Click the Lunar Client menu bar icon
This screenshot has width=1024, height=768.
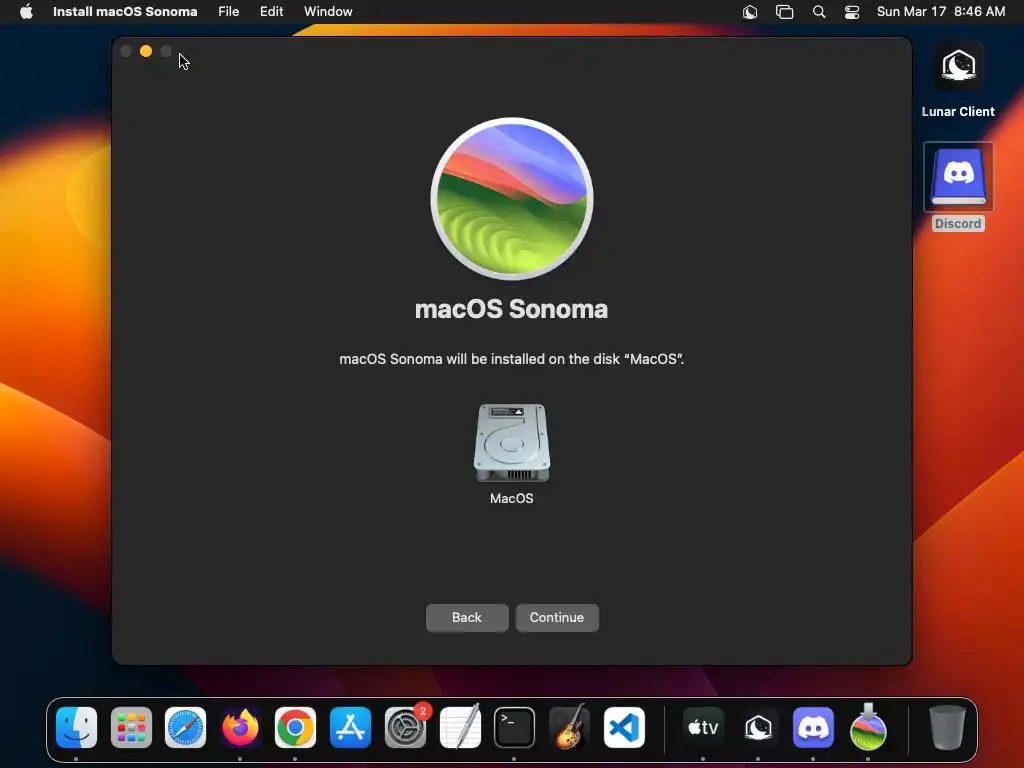click(750, 12)
